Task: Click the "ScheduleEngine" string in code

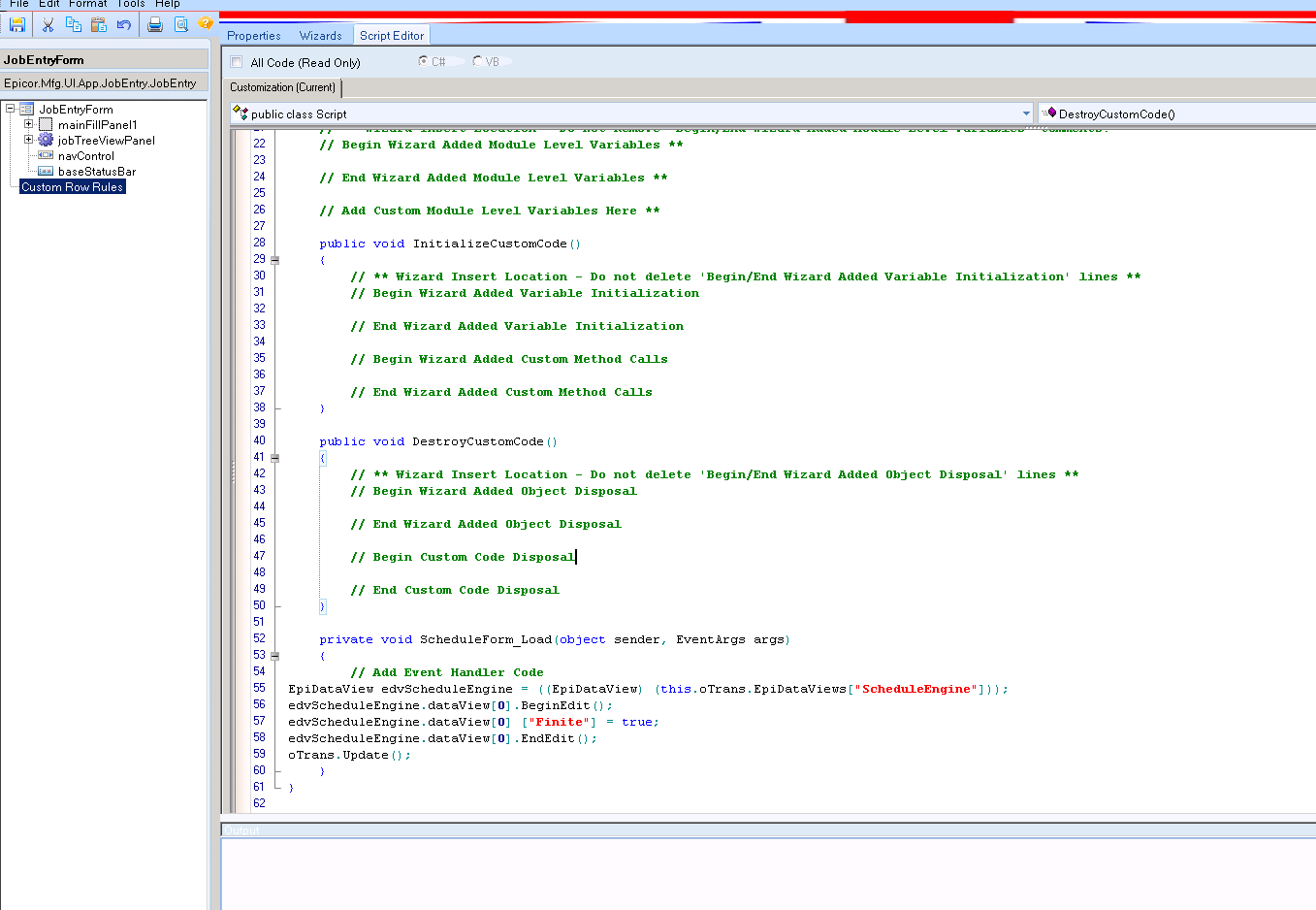Action: [x=915, y=689]
